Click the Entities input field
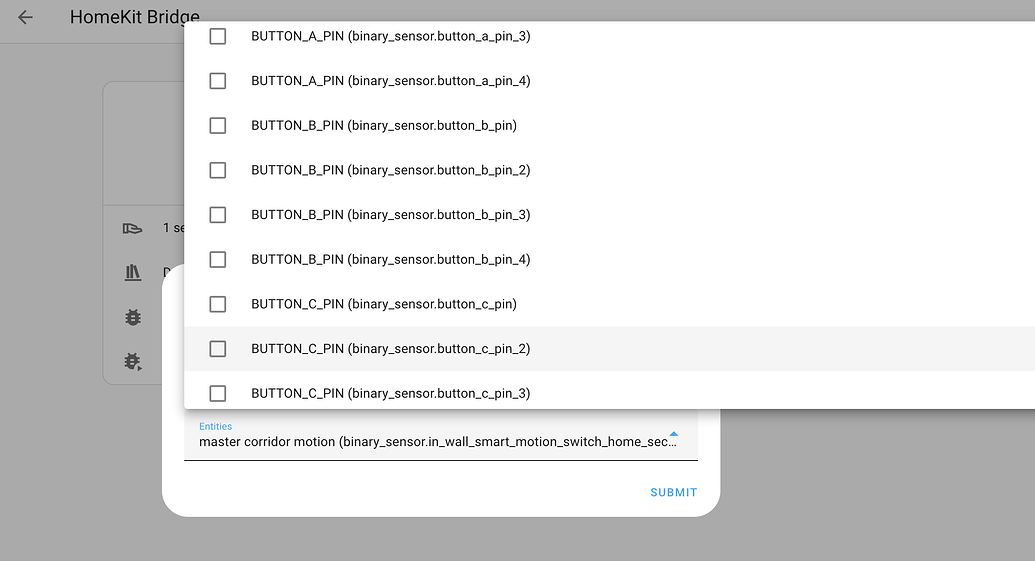 441,437
